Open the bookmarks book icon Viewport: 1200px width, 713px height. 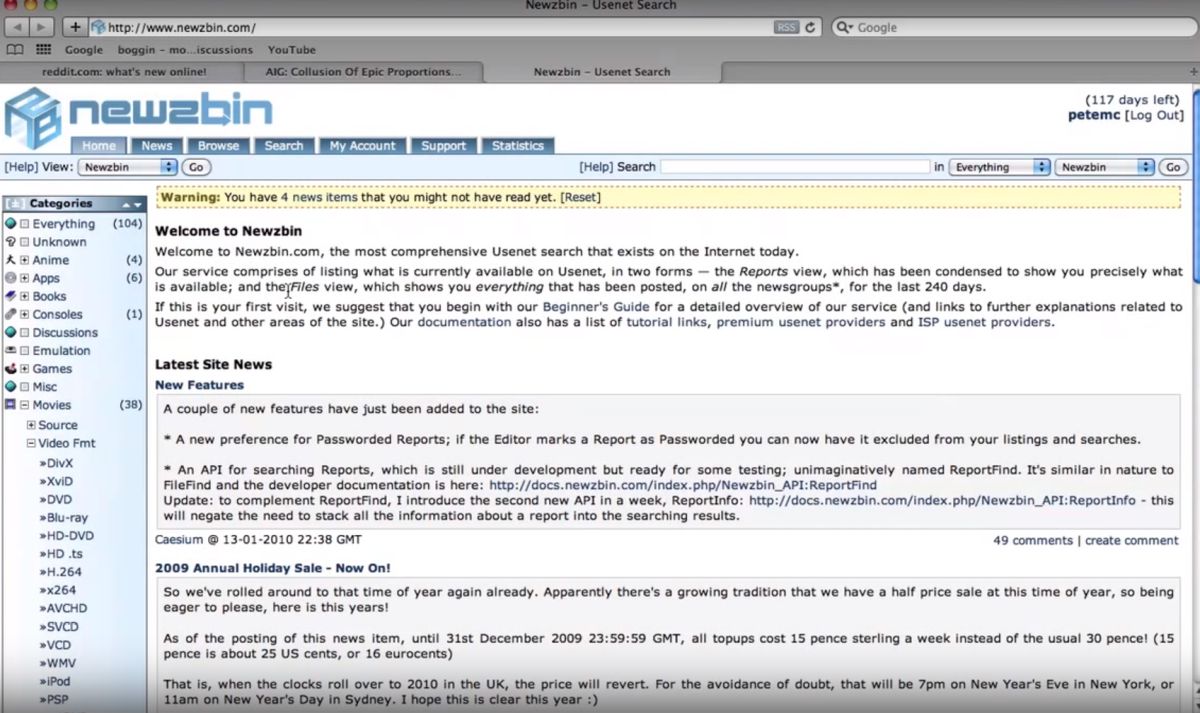click(15, 49)
